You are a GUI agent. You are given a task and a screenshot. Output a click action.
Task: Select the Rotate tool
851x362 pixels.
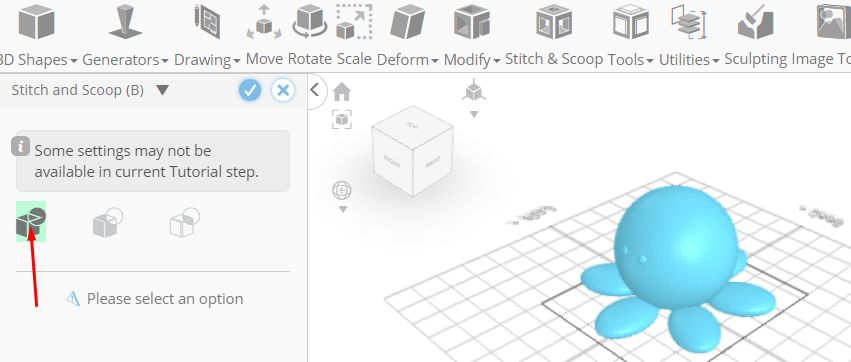(x=309, y=36)
